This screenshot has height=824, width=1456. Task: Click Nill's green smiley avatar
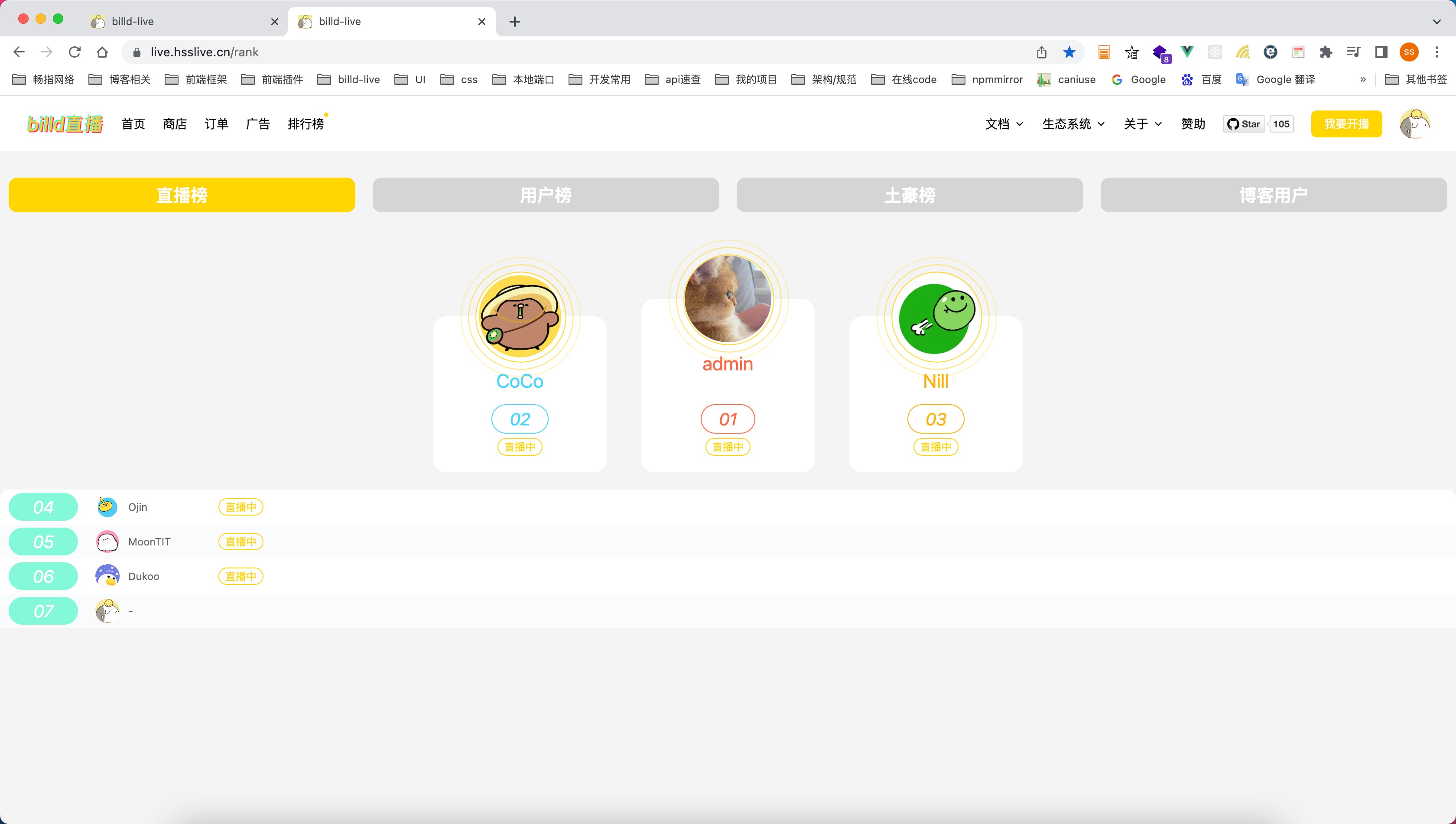tap(935, 318)
